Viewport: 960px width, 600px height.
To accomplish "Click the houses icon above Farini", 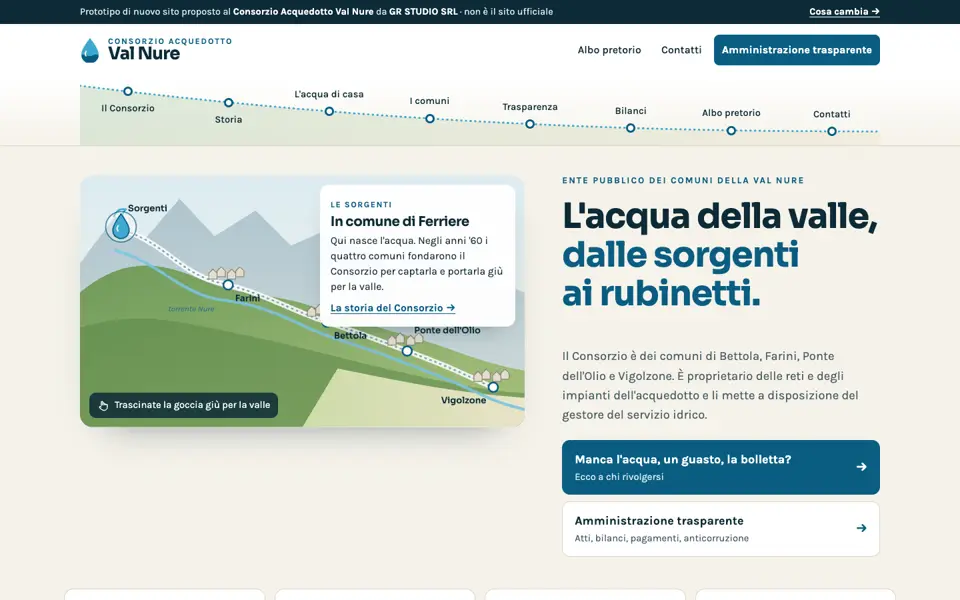I will click(x=226, y=272).
